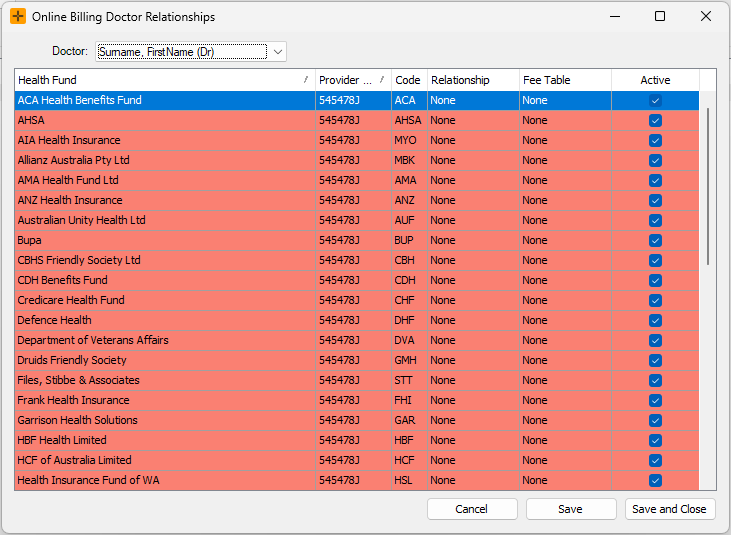The image size is (731, 535).
Task: Toggle Active for Files, Stibbe & Associates
Action: (655, 381)
